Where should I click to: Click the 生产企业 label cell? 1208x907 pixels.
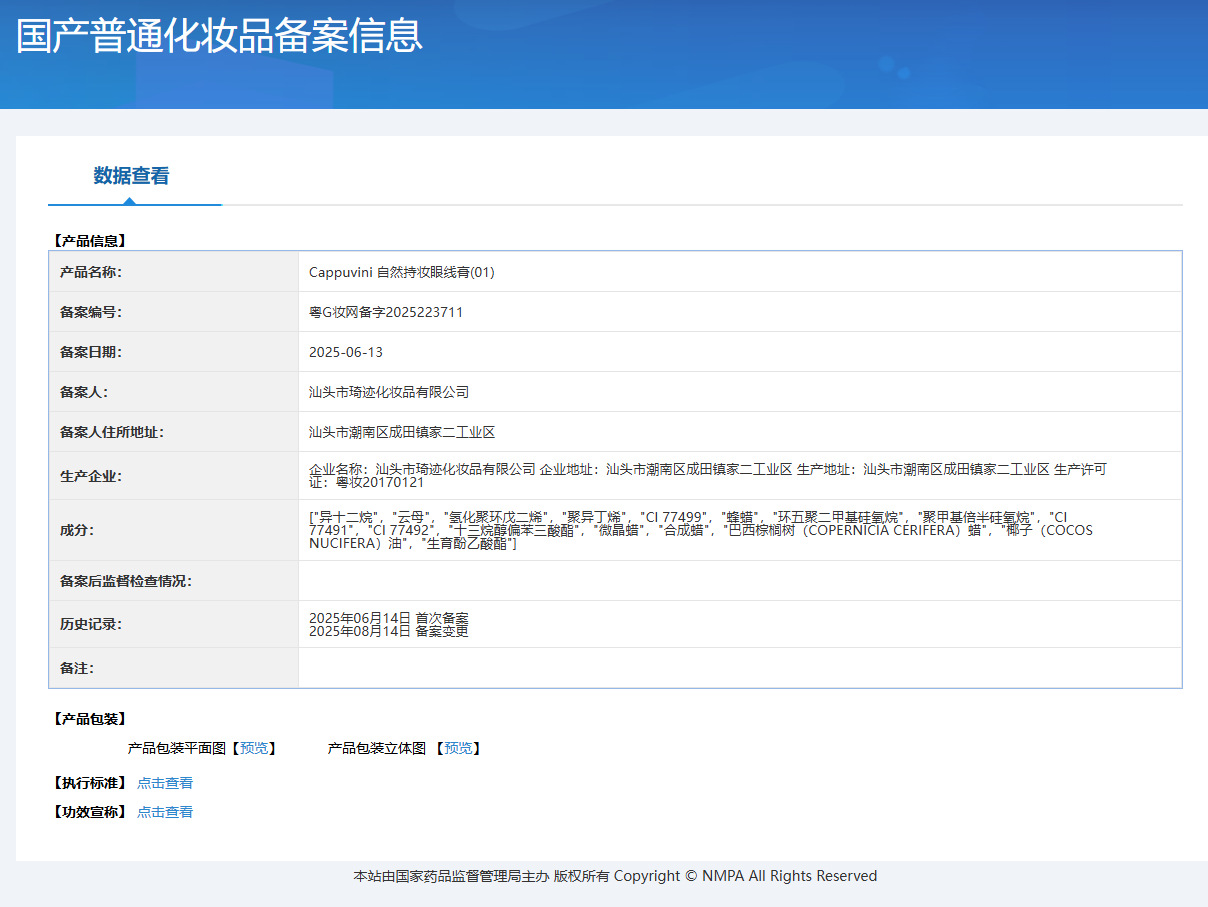point(174,476)
